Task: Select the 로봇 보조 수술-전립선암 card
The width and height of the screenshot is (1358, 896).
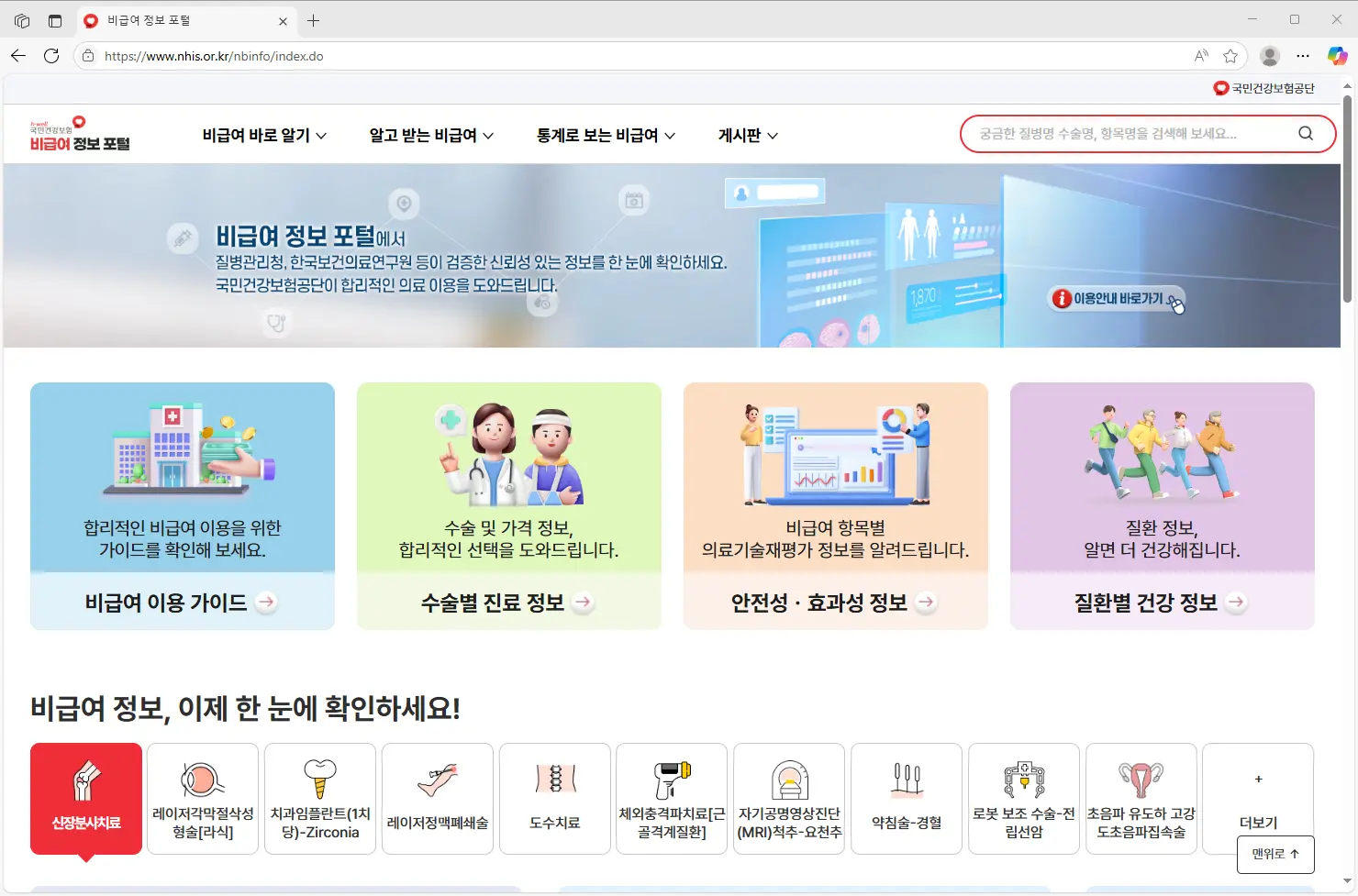Action: coord(1024,799)
